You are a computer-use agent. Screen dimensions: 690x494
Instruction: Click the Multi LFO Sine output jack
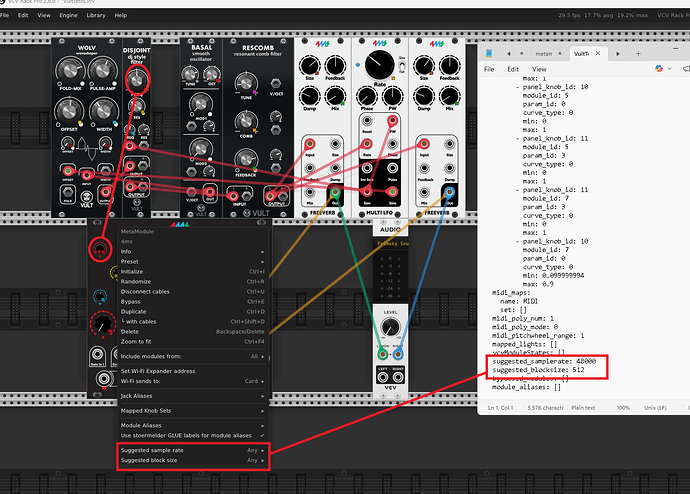(x=392, y=192)
